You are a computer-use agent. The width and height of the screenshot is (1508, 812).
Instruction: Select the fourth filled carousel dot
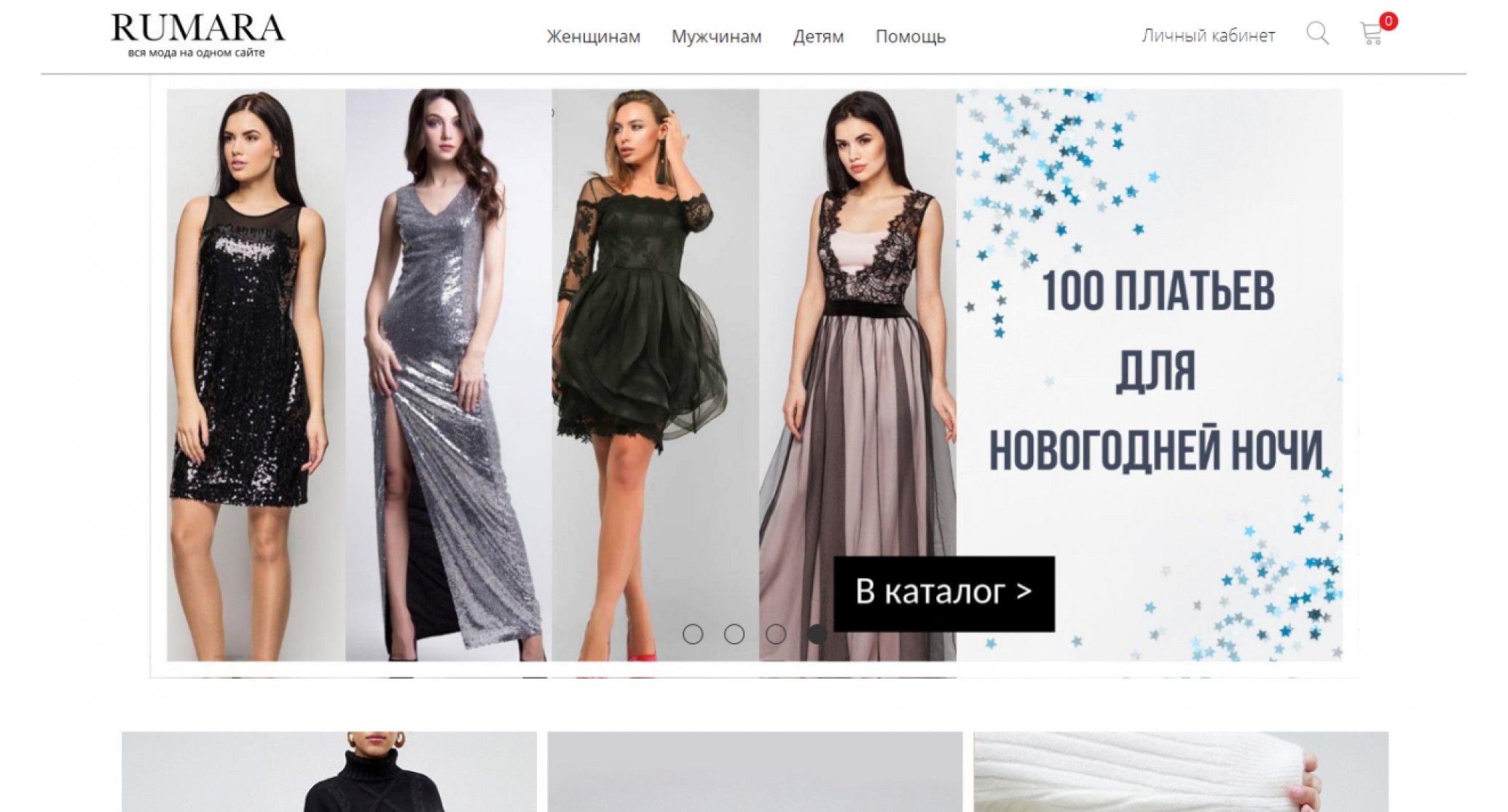click(x=817, y=634)
